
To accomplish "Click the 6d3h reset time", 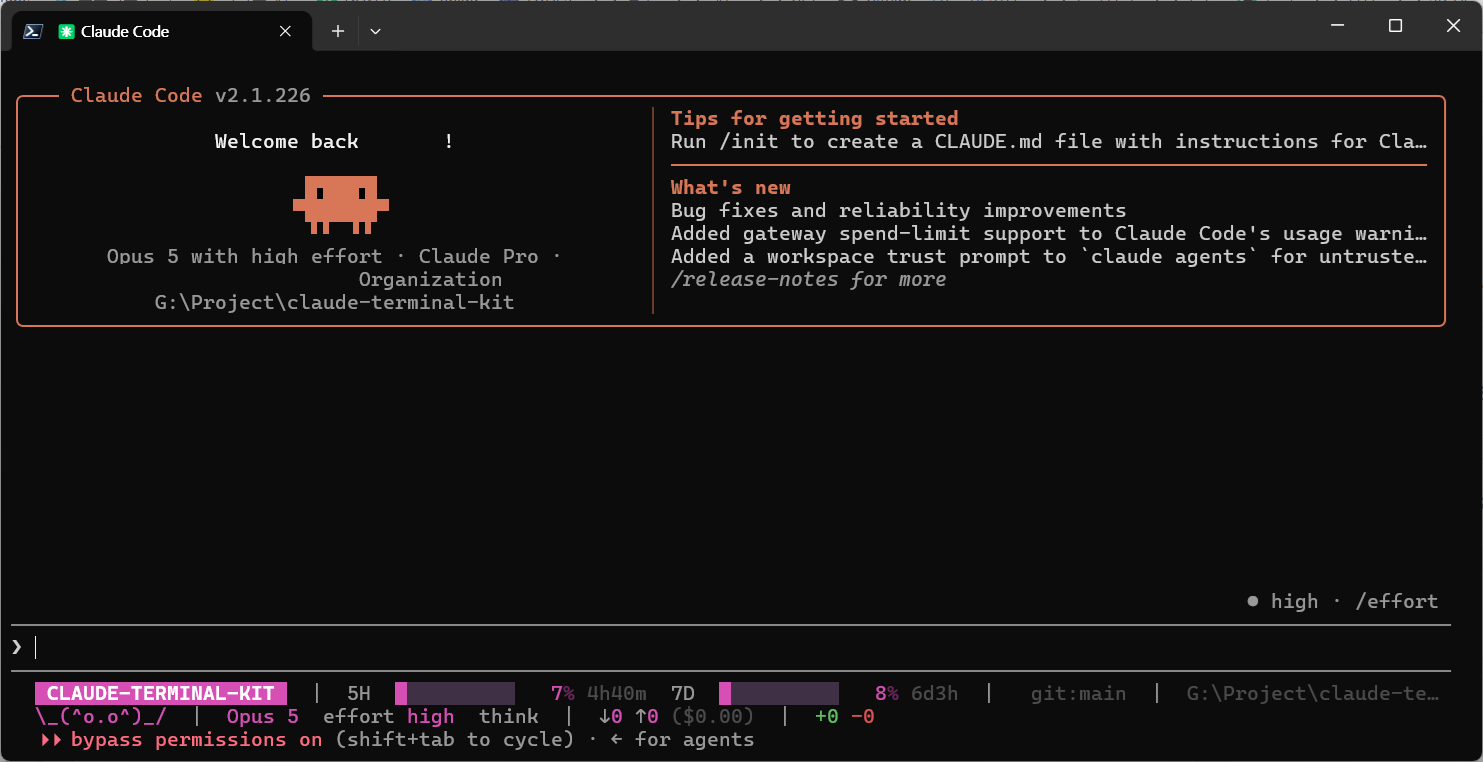I will 935,693.
